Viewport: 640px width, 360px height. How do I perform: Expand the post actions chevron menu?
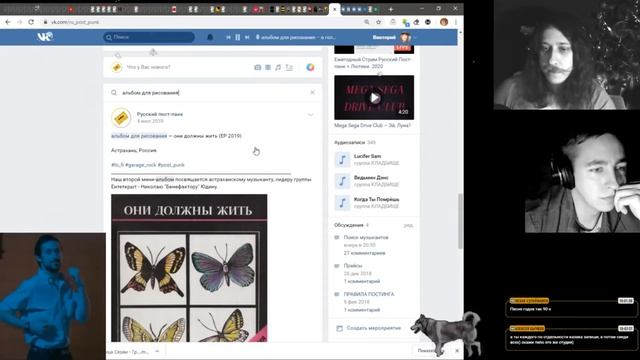pyautogui.click(x=311, y=115)
